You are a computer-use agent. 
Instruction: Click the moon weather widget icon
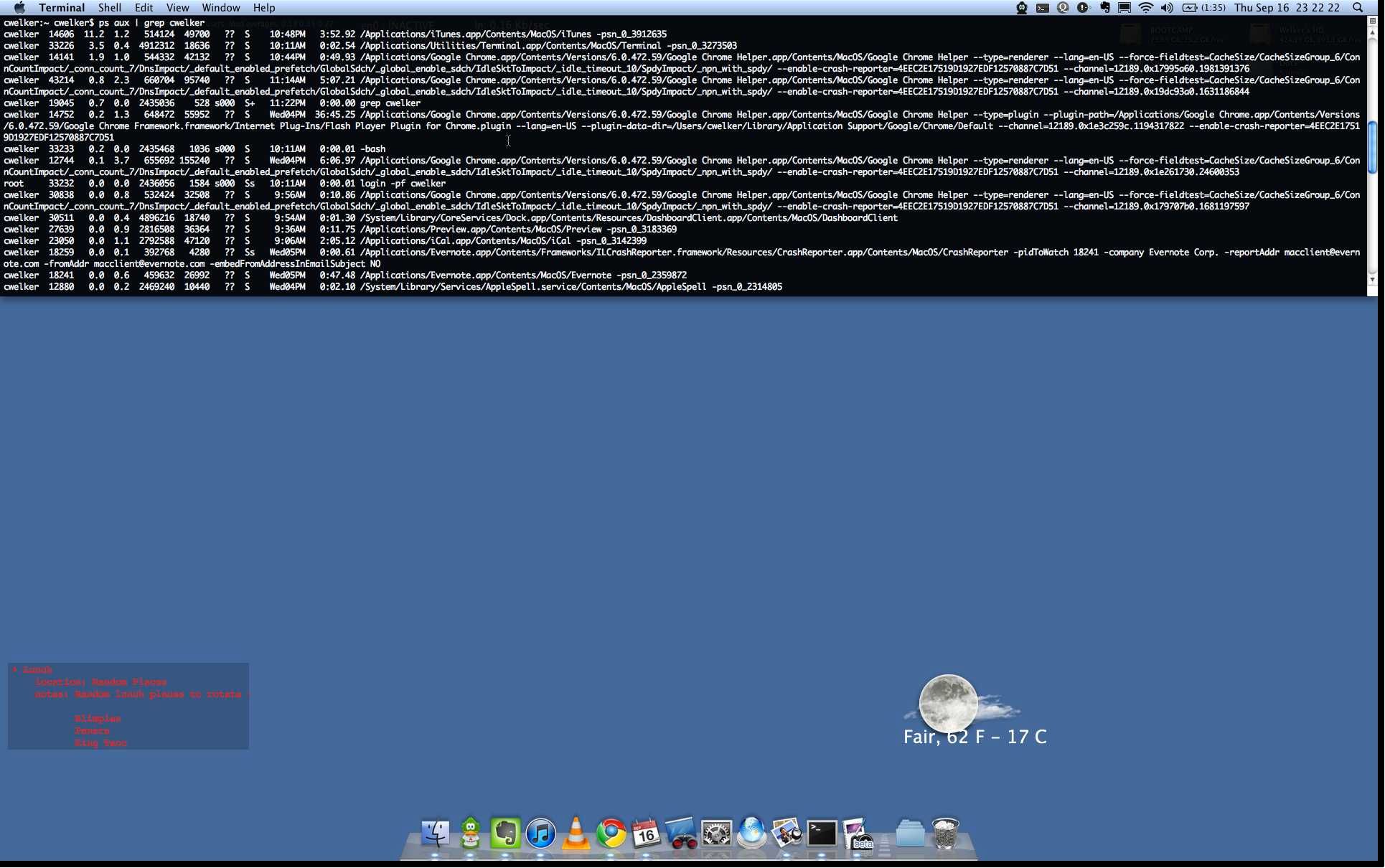click(x=948, y=704)
